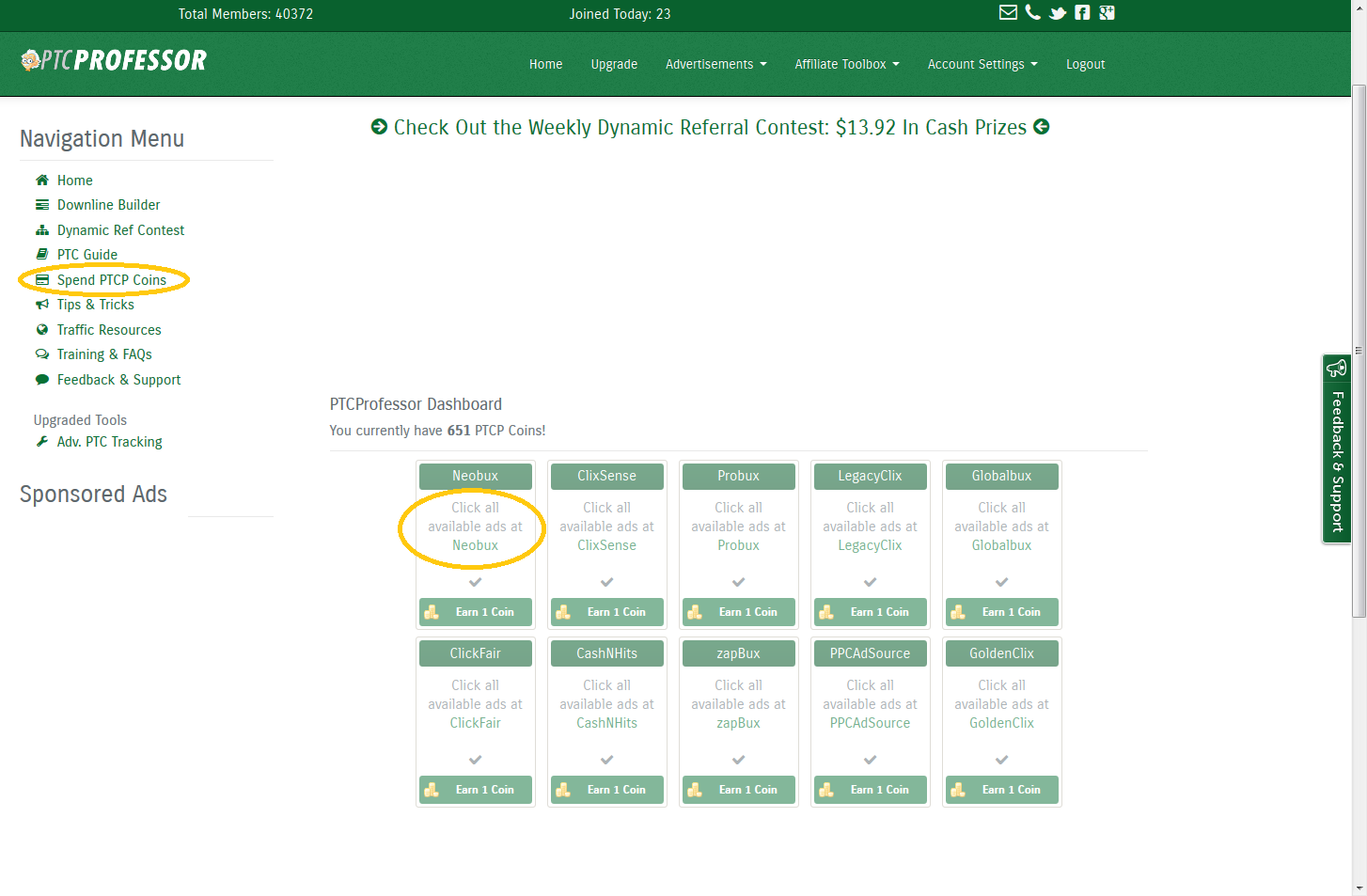Click the Dynamic Ref Contest sitemap icon
Screen dimensions: 1367x896
42,229
